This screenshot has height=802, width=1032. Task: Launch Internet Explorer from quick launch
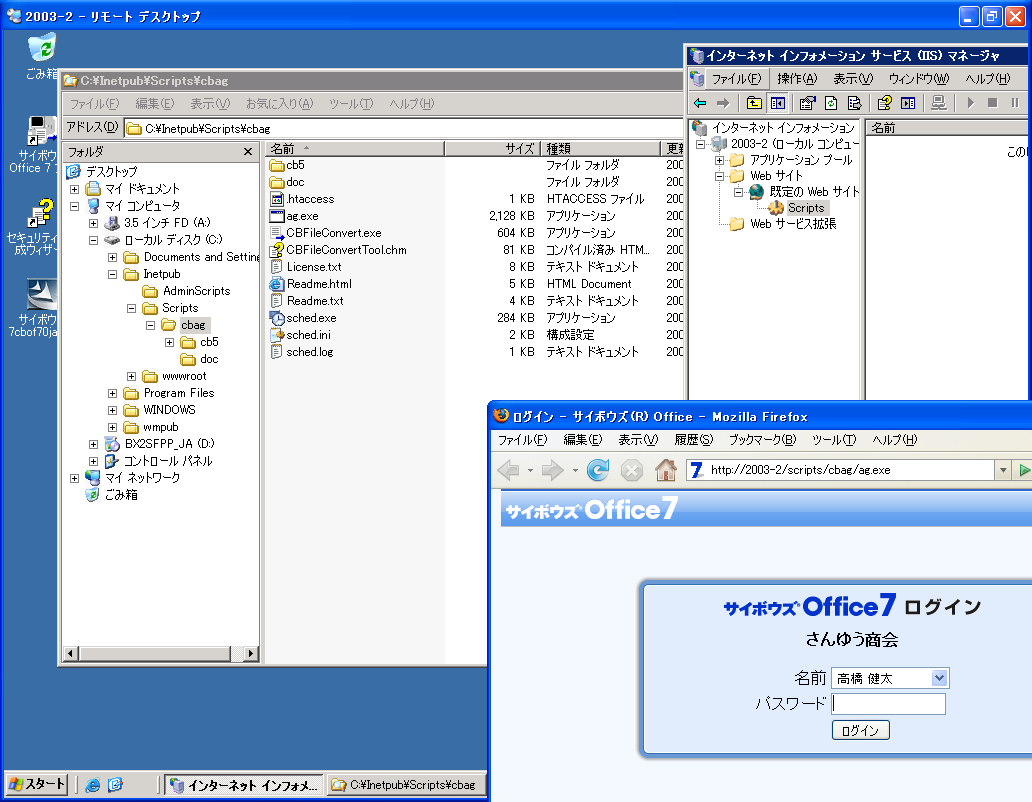tap(93, 784)
